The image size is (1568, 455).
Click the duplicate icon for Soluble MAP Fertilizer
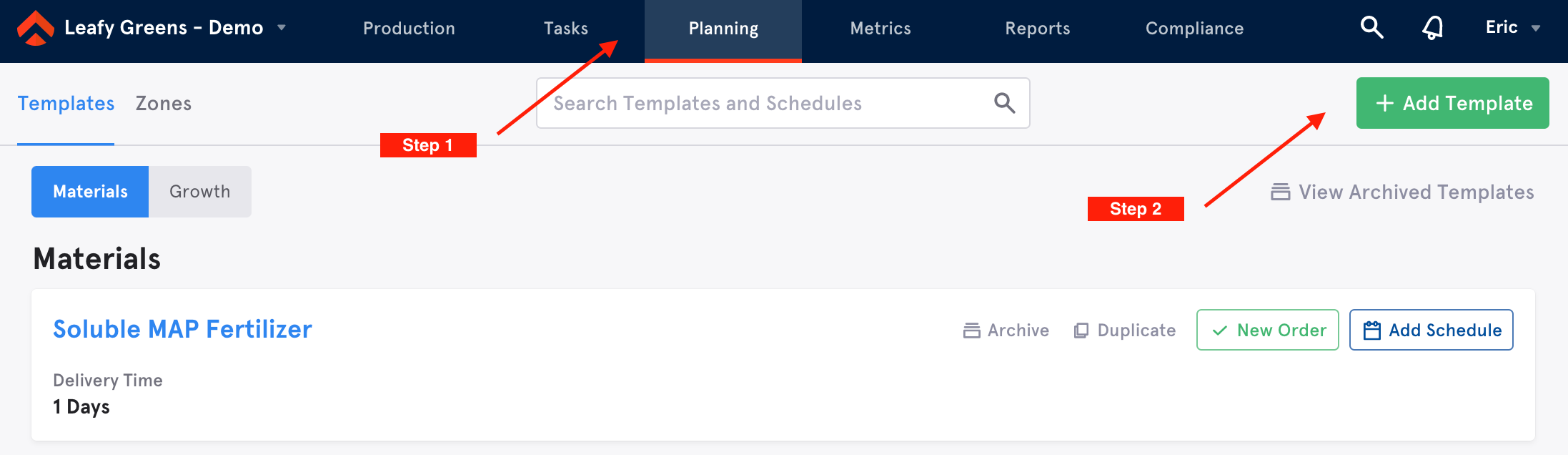(x=1081, y=331)
